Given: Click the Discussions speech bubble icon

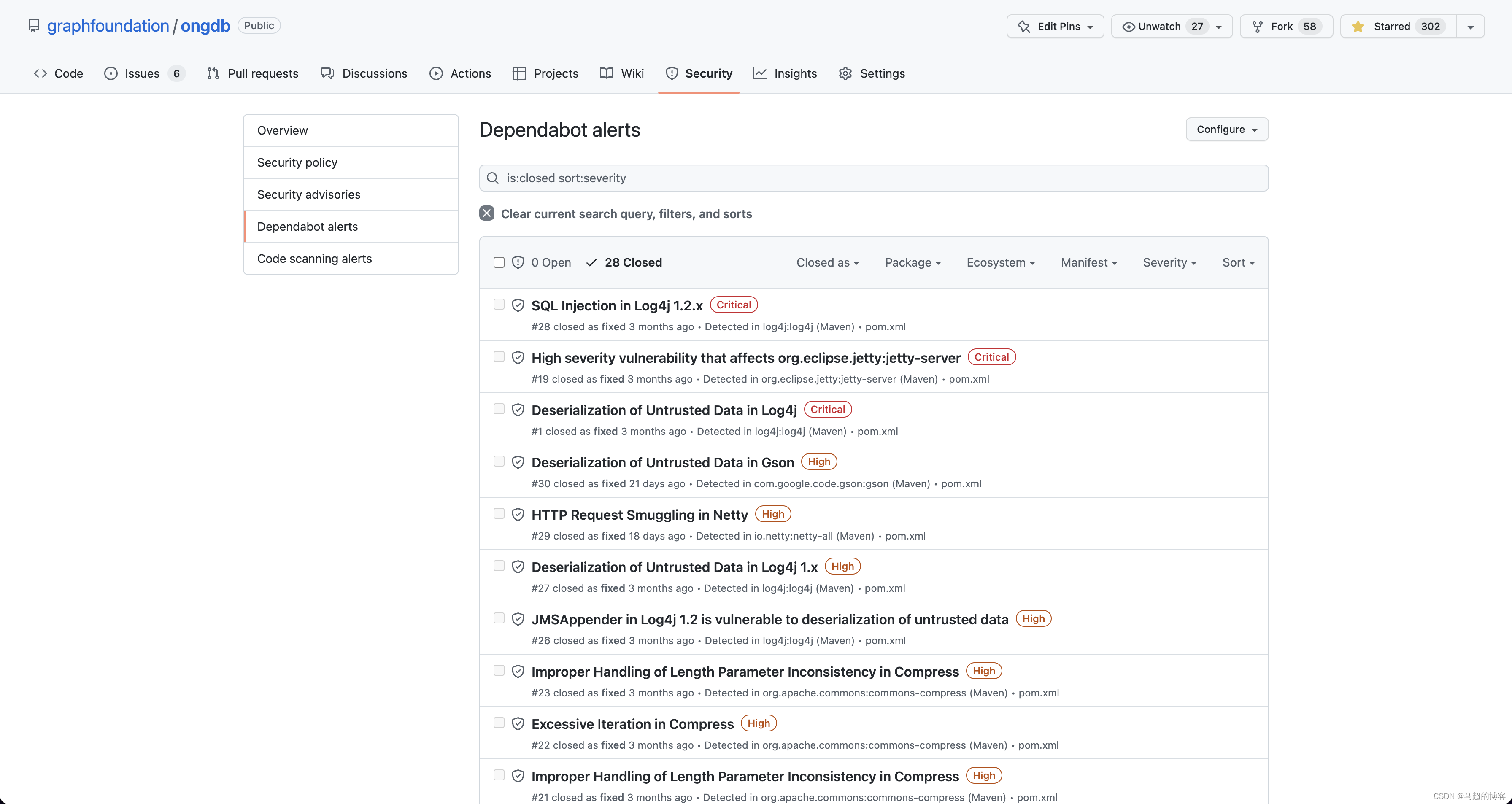Looking at the screenshot, I should (x=327, y=73).
